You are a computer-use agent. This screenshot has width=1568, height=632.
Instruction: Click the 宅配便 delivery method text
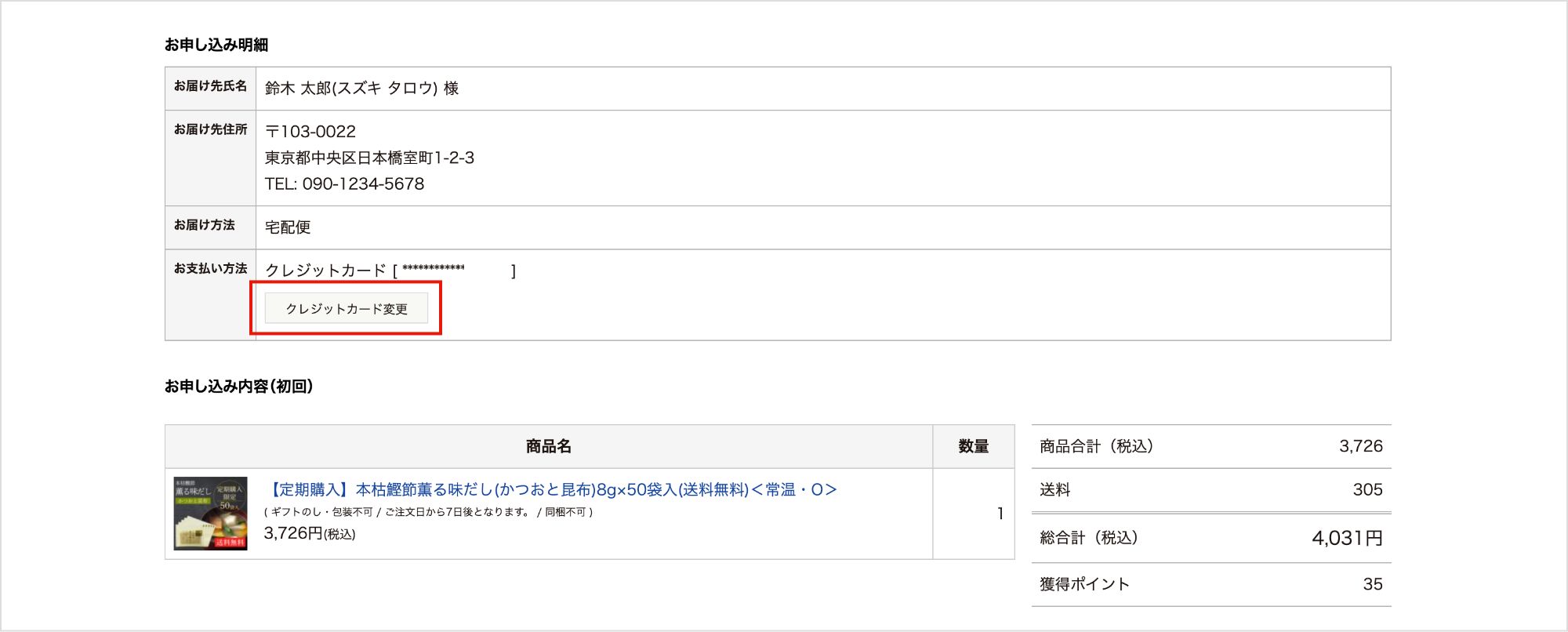tap(288, 227)
